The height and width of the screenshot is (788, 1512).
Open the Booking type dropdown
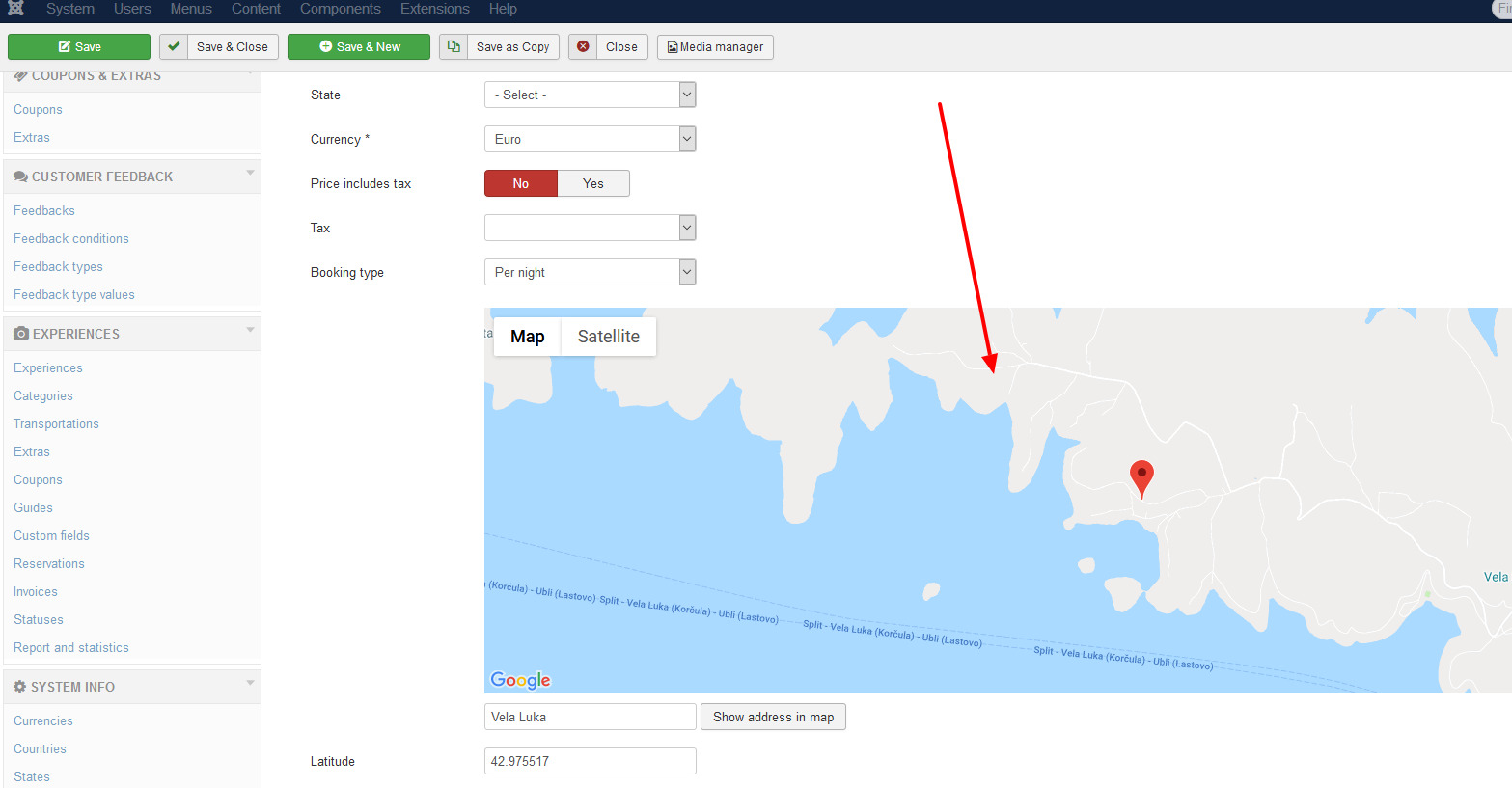coord(590,272)
